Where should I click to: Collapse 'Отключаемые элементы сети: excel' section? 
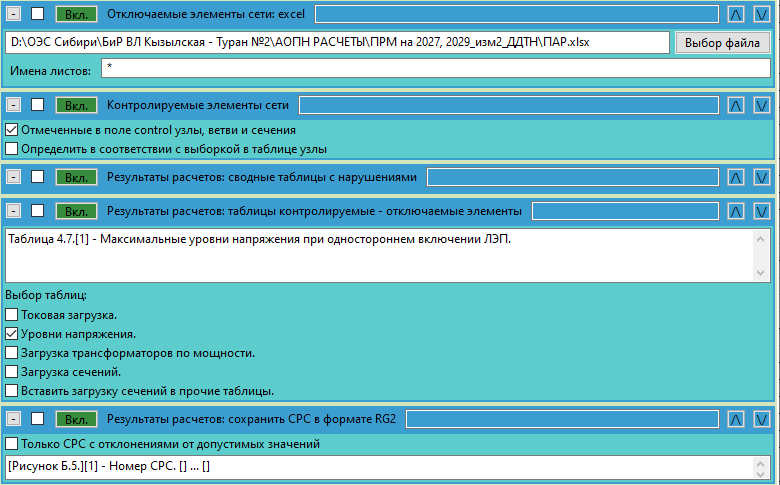tap(13, 14)
